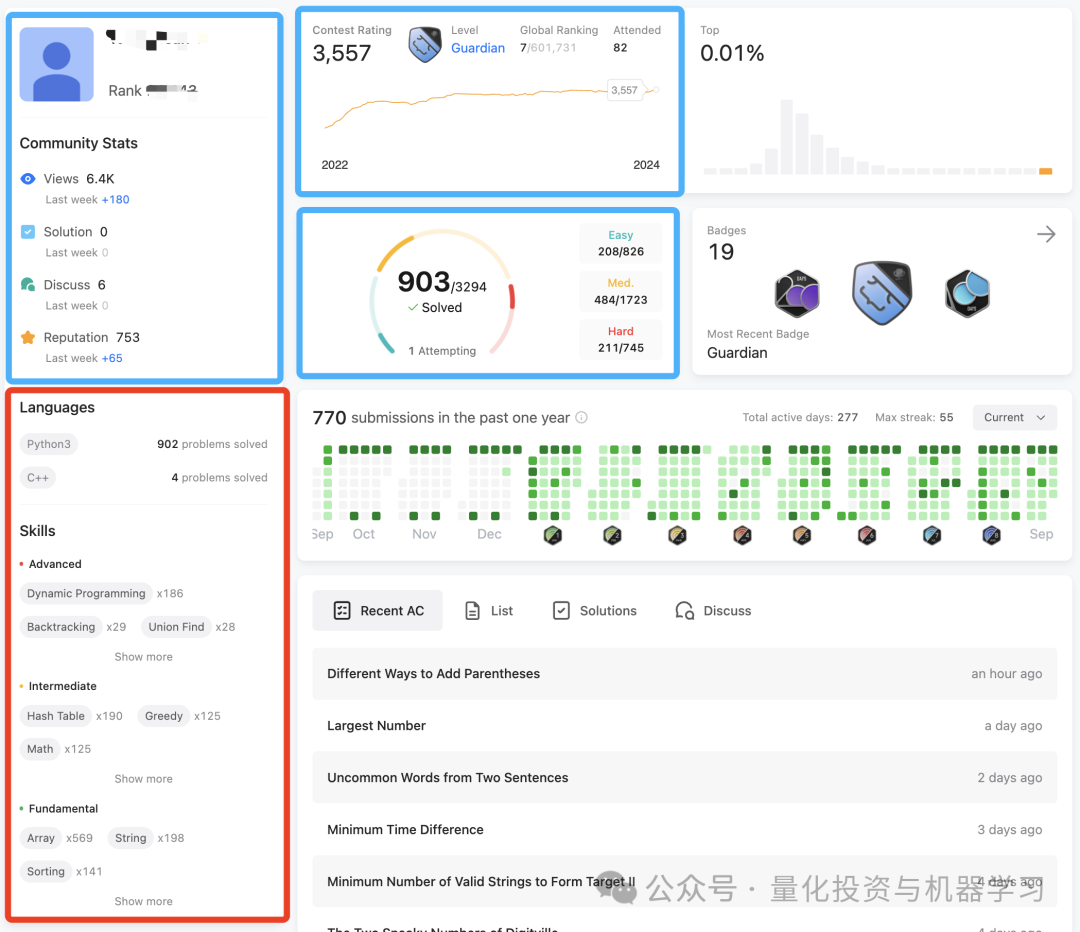
Task: Click the monthly badge numbered 2
Action: click(612, 535)
